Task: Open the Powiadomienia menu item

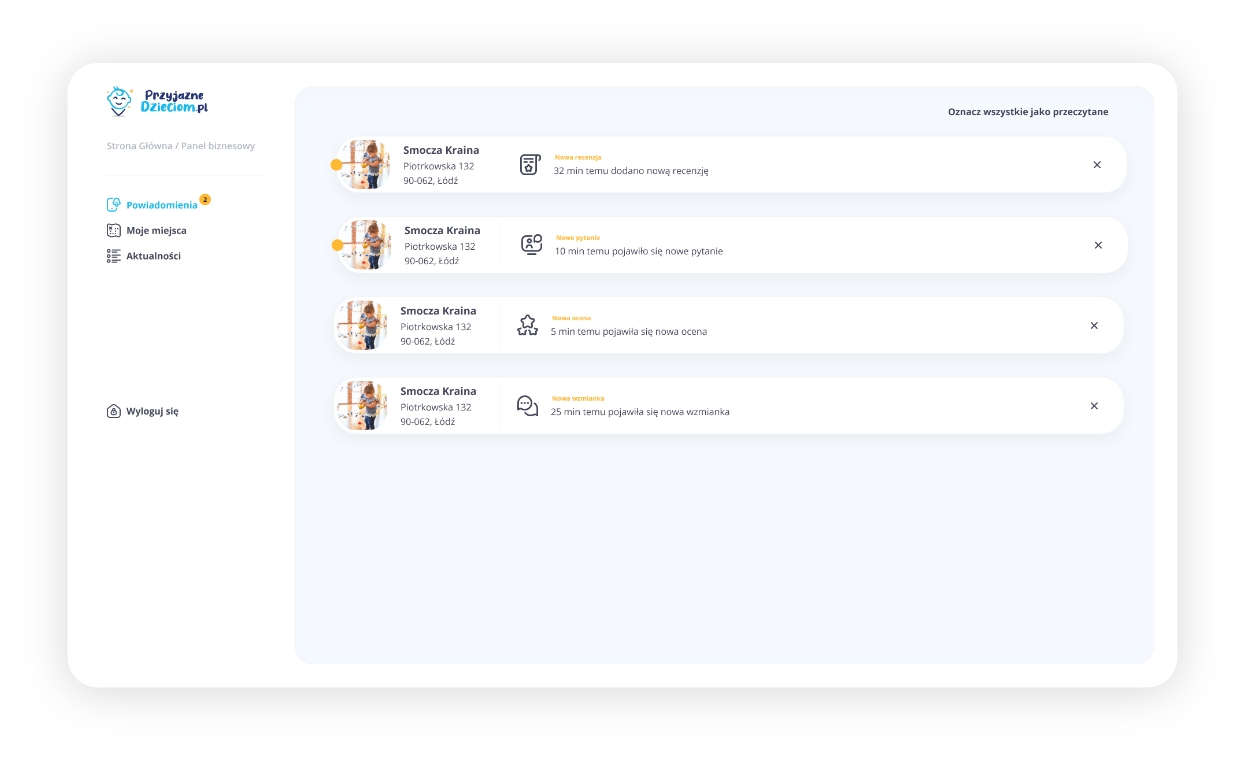Action: coord(161,205)
